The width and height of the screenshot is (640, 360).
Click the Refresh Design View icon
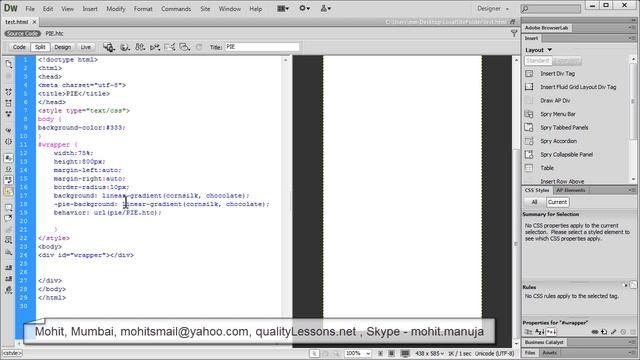(x=199, y=47)
